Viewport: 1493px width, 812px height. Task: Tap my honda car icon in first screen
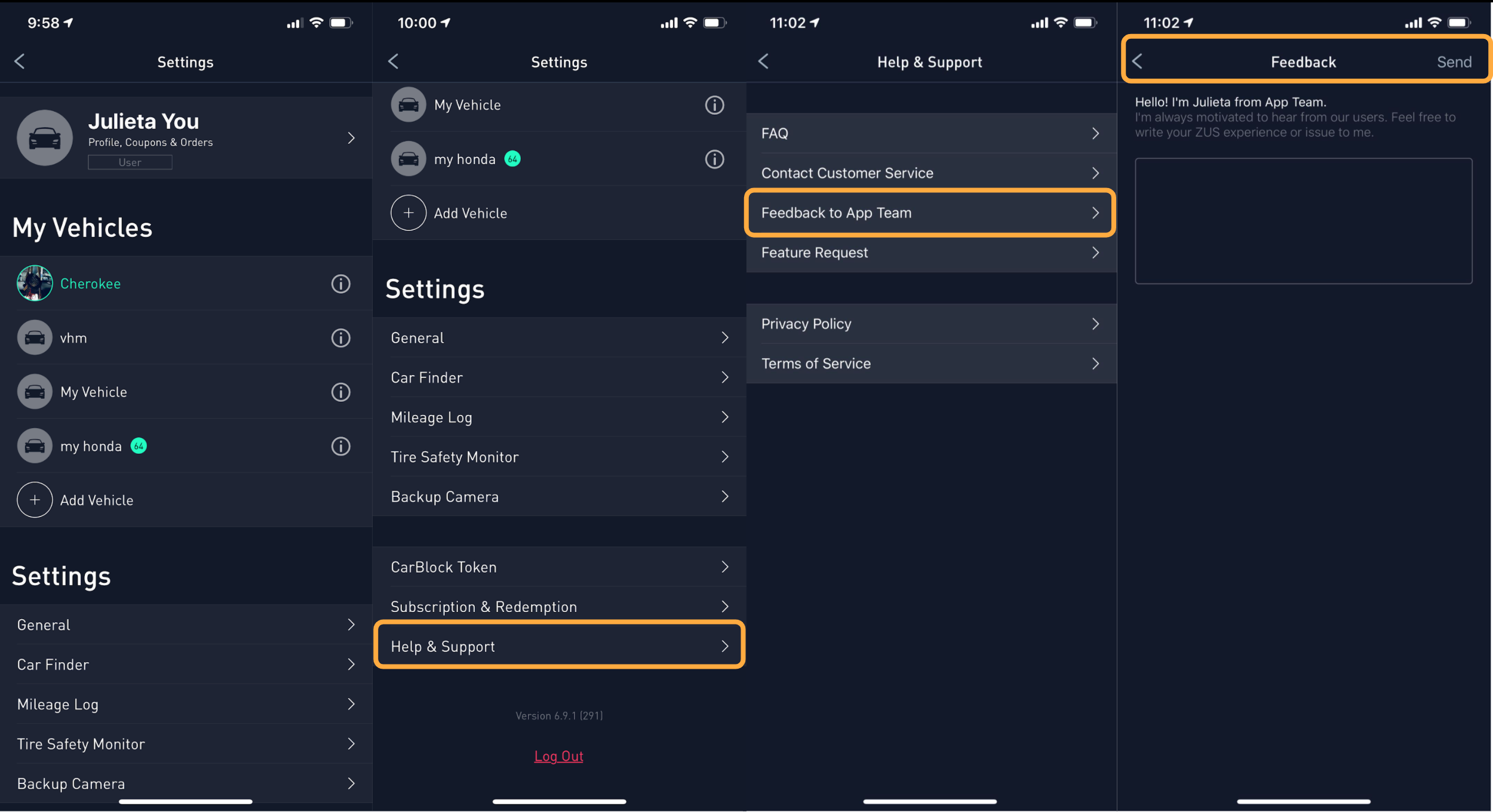[x=35, y=447]
